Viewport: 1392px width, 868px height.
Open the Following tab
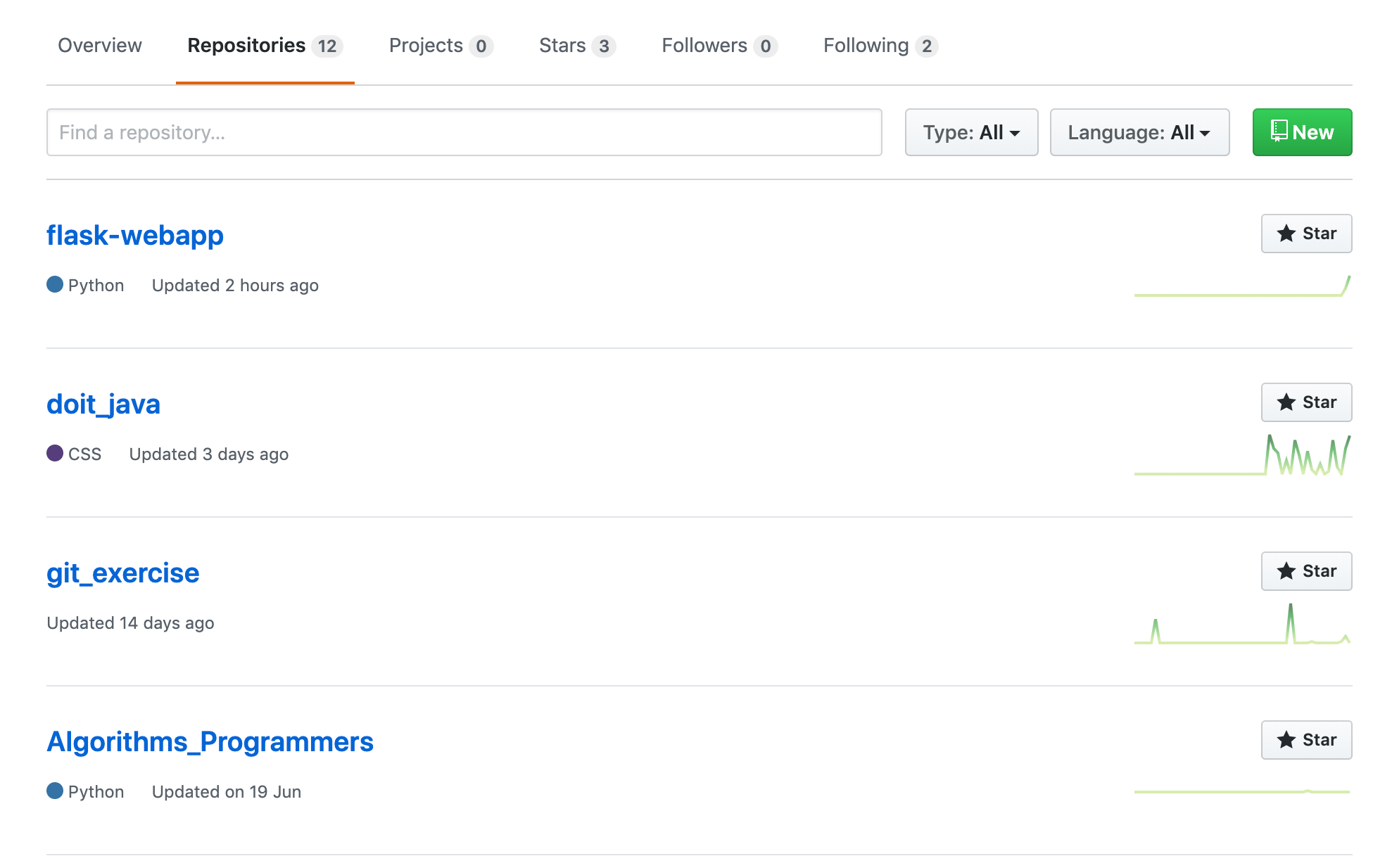pos(880,46)
